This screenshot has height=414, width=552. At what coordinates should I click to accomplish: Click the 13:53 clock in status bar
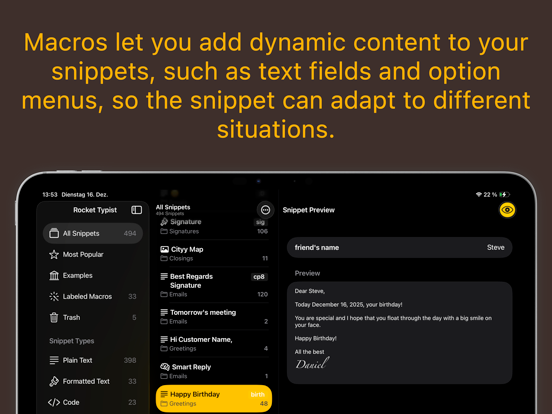coord(50,194)
